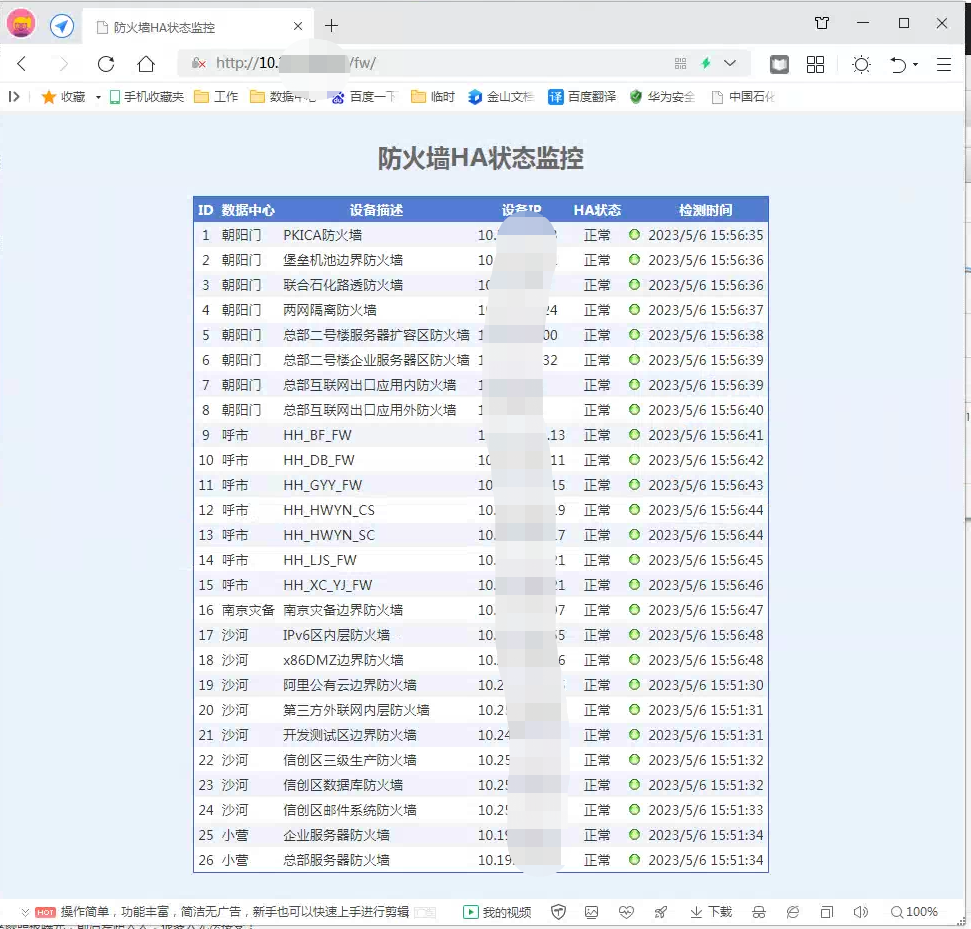Expand the favorites 收藏 dropdown arrow
Image resolution: width=971 pixels, height=929 pixels.
(x=98, y=97)
